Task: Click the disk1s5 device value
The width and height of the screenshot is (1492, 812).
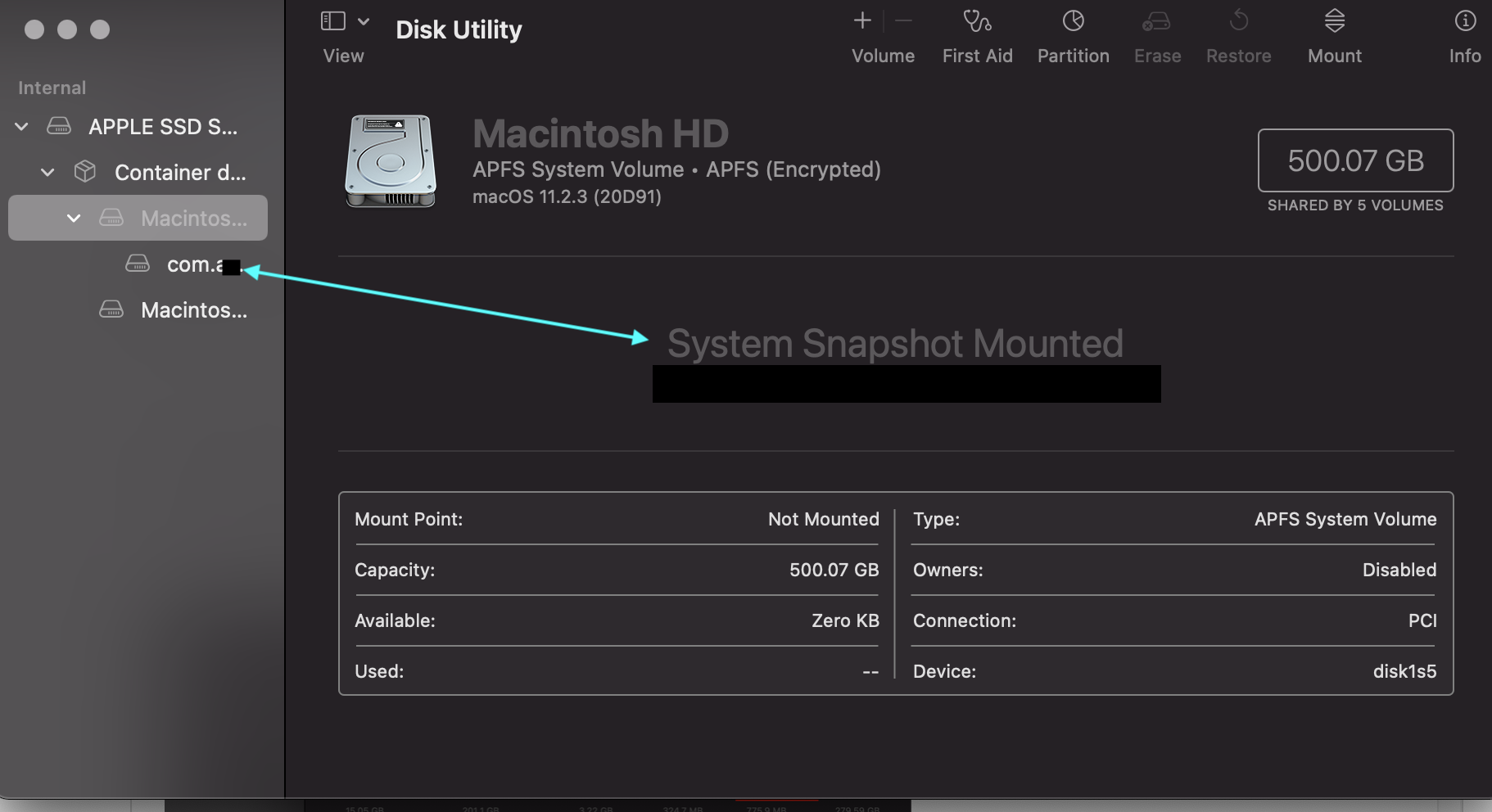Action: coord(1404,671)
